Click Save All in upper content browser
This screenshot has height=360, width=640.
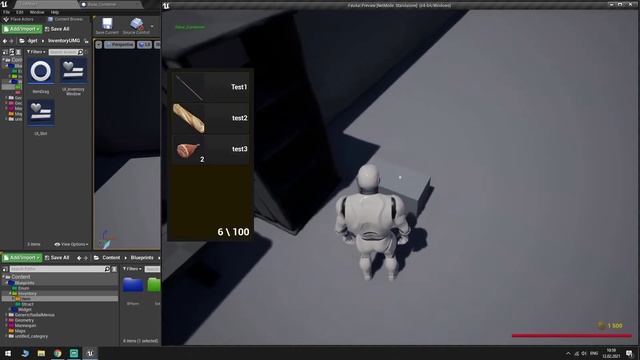pyautogui.click(x=57, y=29)
